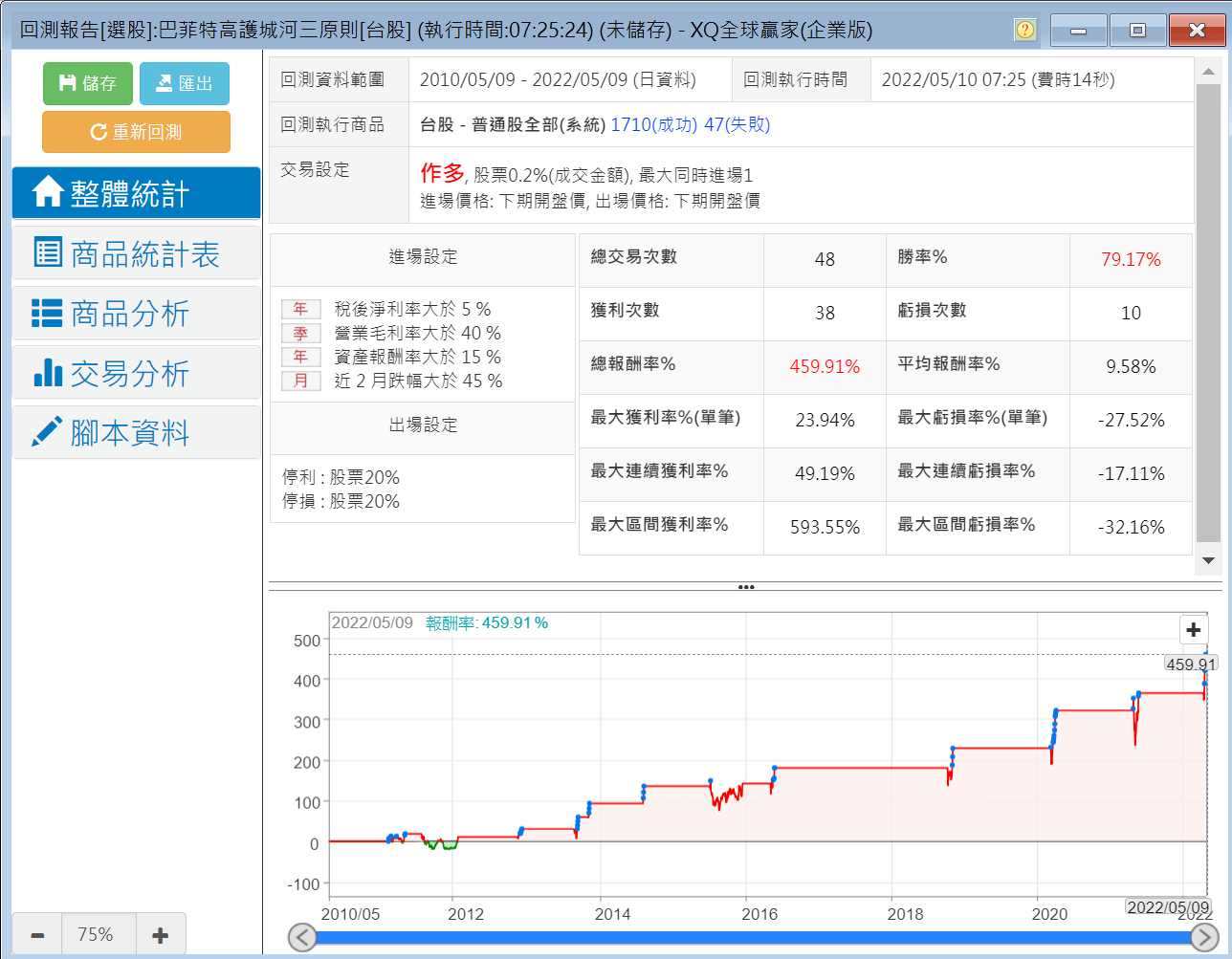
Task: Click the zoom in plus button at bottom left
Action: (x=161, y=934)
